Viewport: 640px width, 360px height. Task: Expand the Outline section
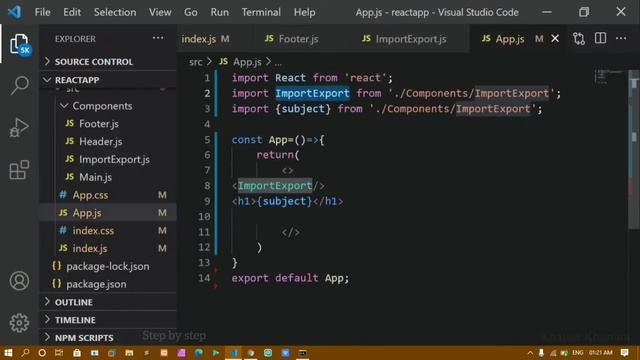(x=108, y=302)
